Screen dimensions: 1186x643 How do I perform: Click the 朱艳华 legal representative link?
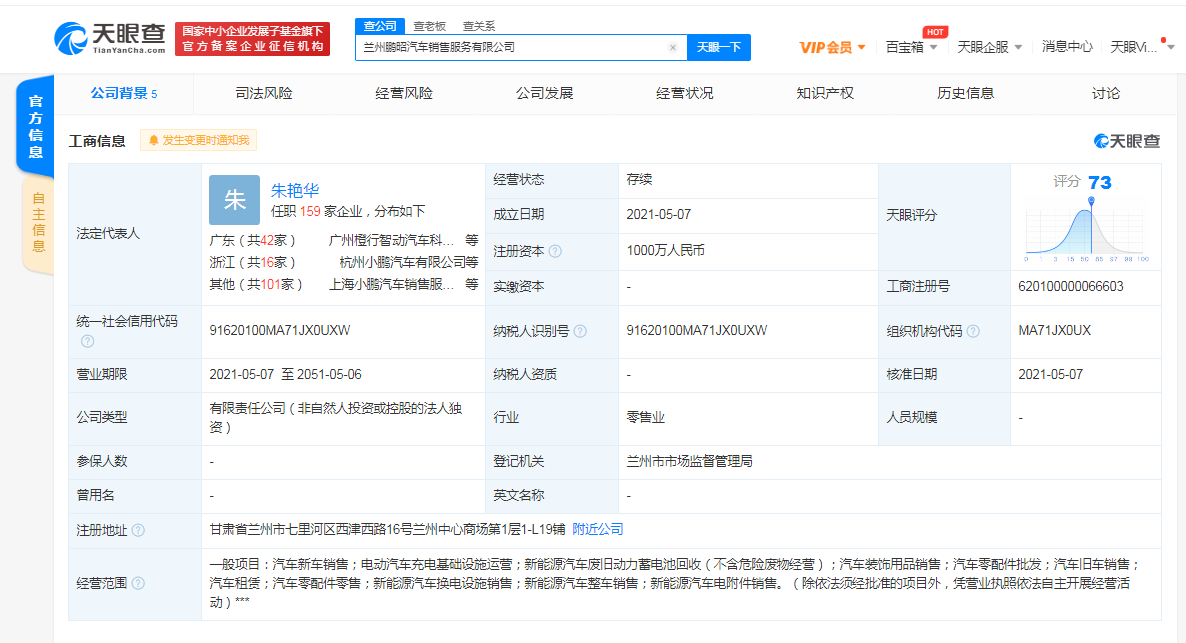click(x=295, y=189)
